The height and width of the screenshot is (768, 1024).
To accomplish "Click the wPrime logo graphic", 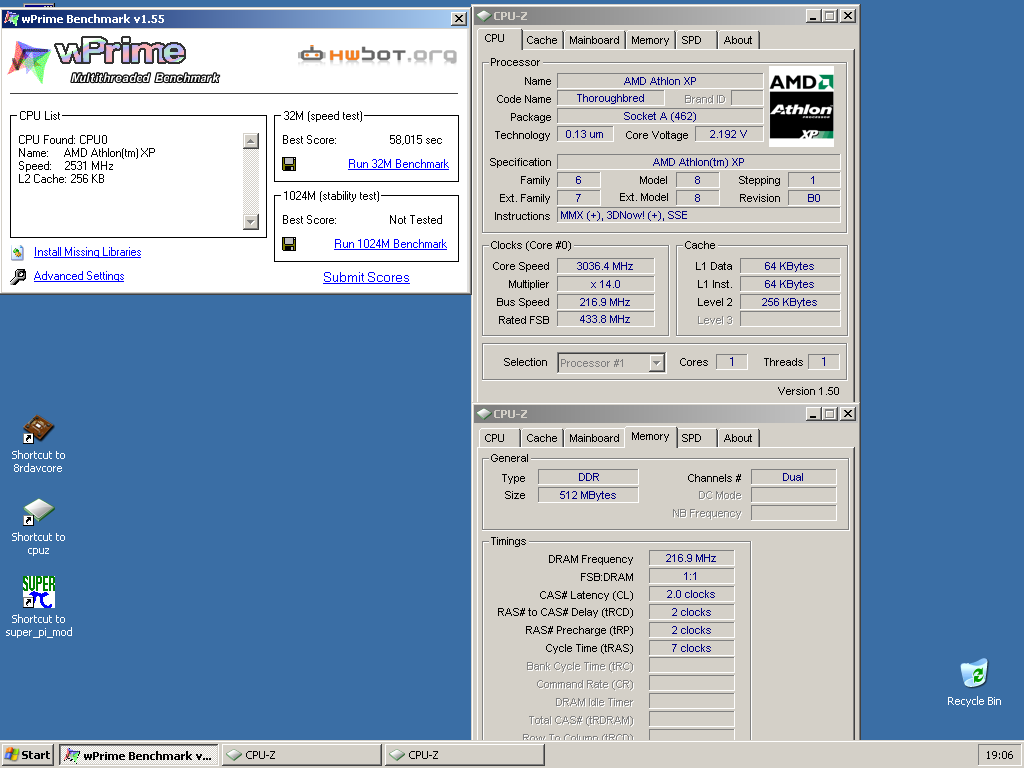I will click(114, 61).
